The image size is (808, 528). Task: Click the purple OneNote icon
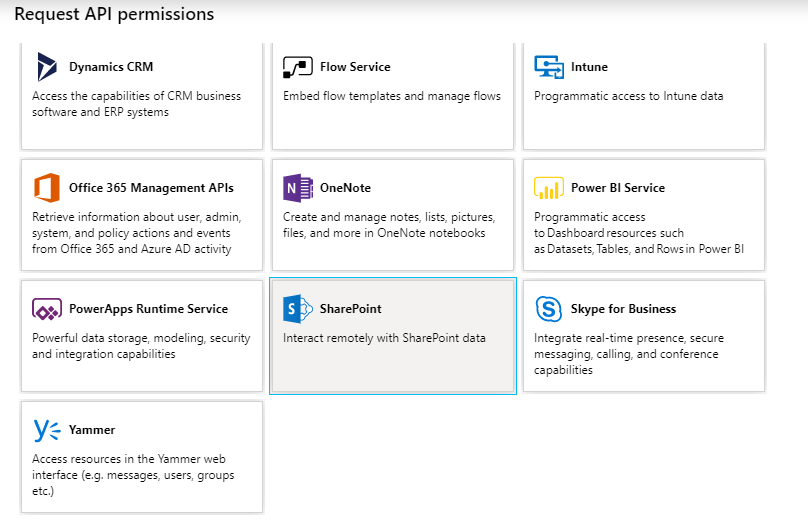pyautogui.click(x=297, y=188)
